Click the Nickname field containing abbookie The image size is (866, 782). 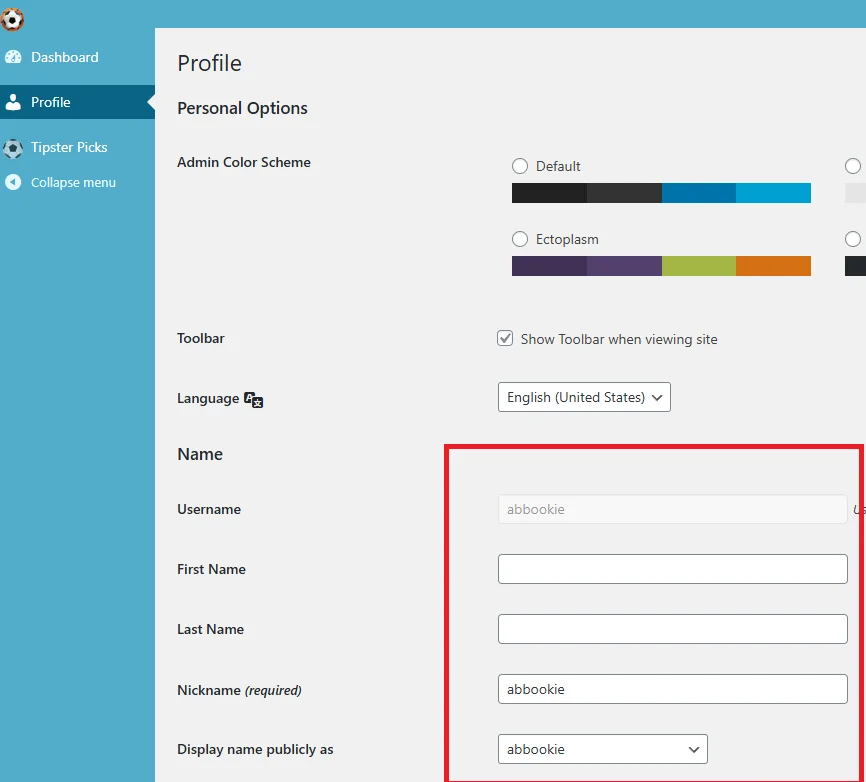[x=672, y=689]
